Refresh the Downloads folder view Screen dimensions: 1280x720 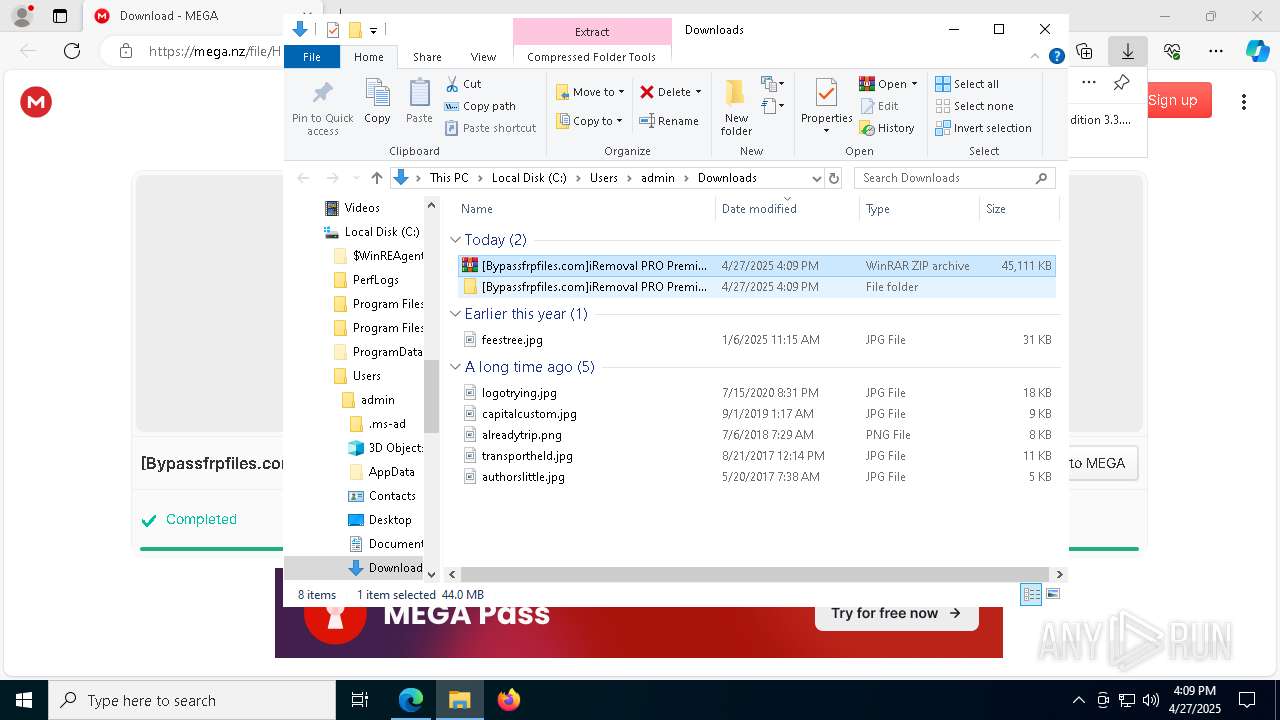834,178
